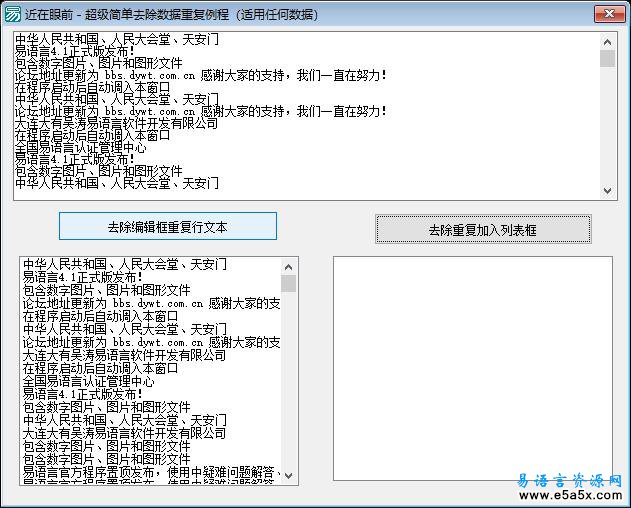This screenshot has height=508, width=631.
Task: Click the 去除编辑框重复行文本 button
Action: [x=168, y=227]
